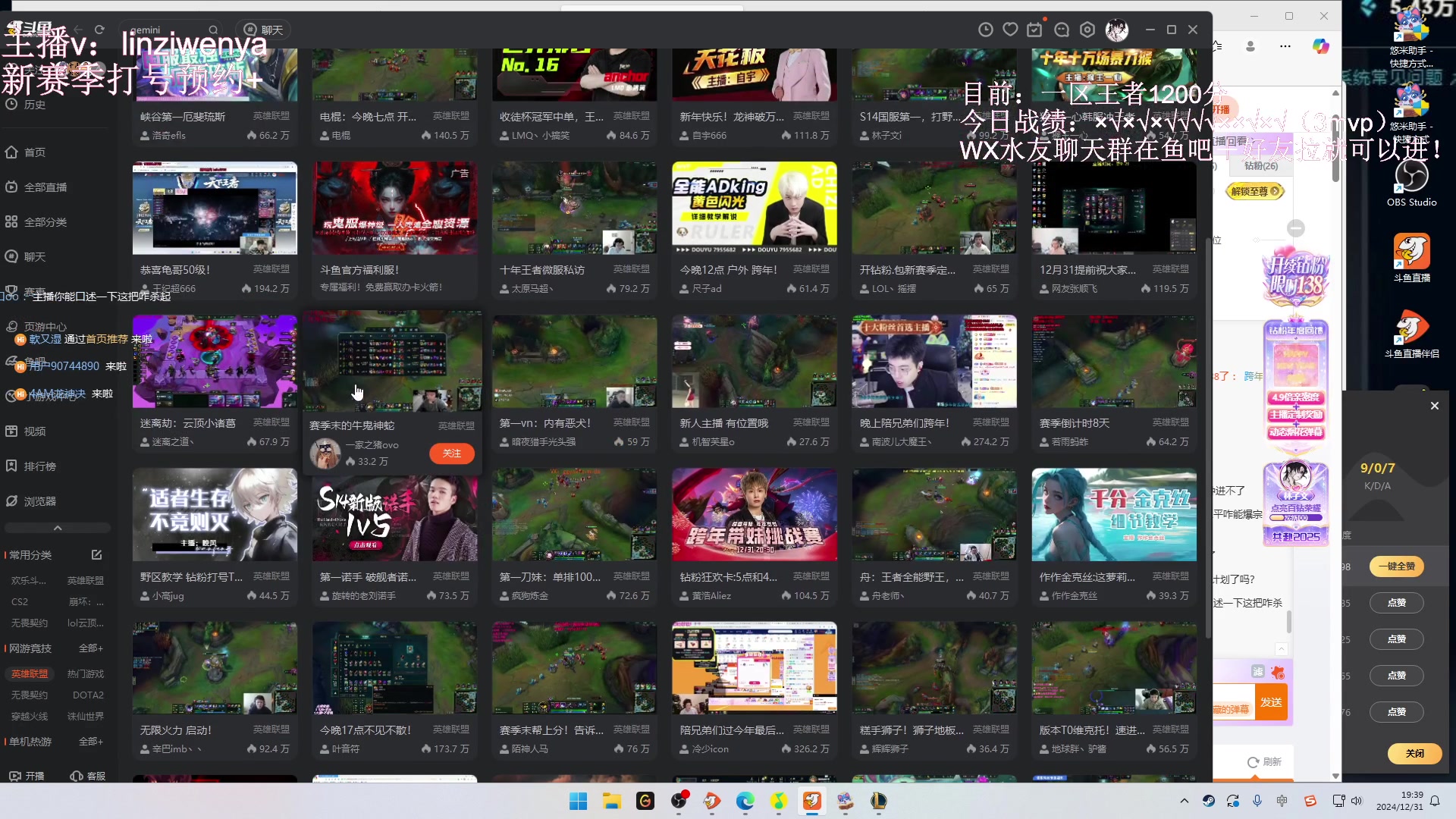Open 千分金克丝 细节教学 thumbnail
This screenshot has height=819, width=1456.
pos(1114,514)
